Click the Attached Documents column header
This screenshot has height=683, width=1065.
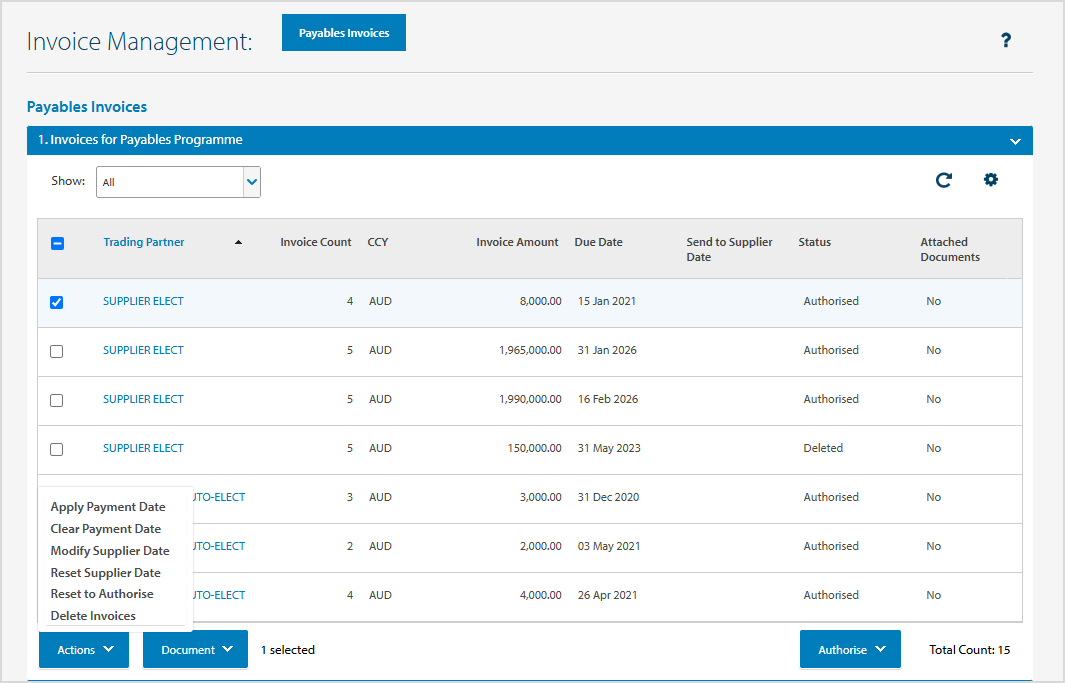click(x=950, y=249)
